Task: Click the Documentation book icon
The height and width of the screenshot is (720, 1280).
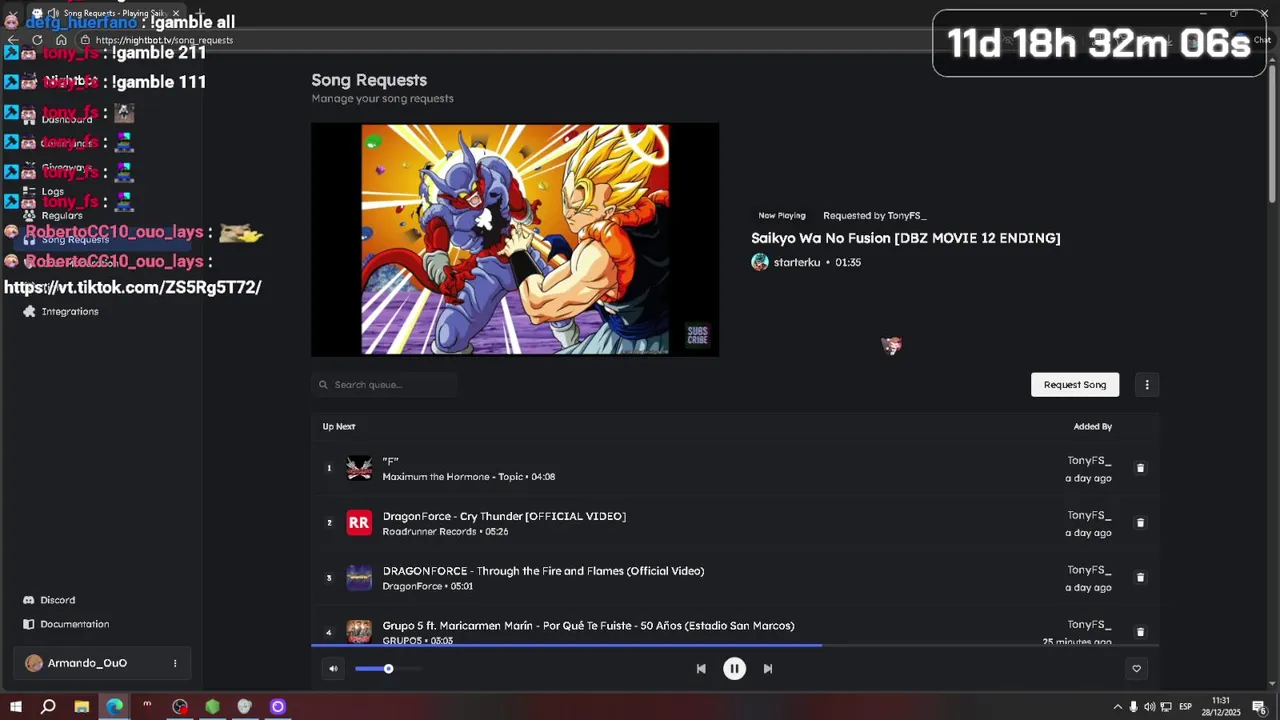Action: point(29,624)
